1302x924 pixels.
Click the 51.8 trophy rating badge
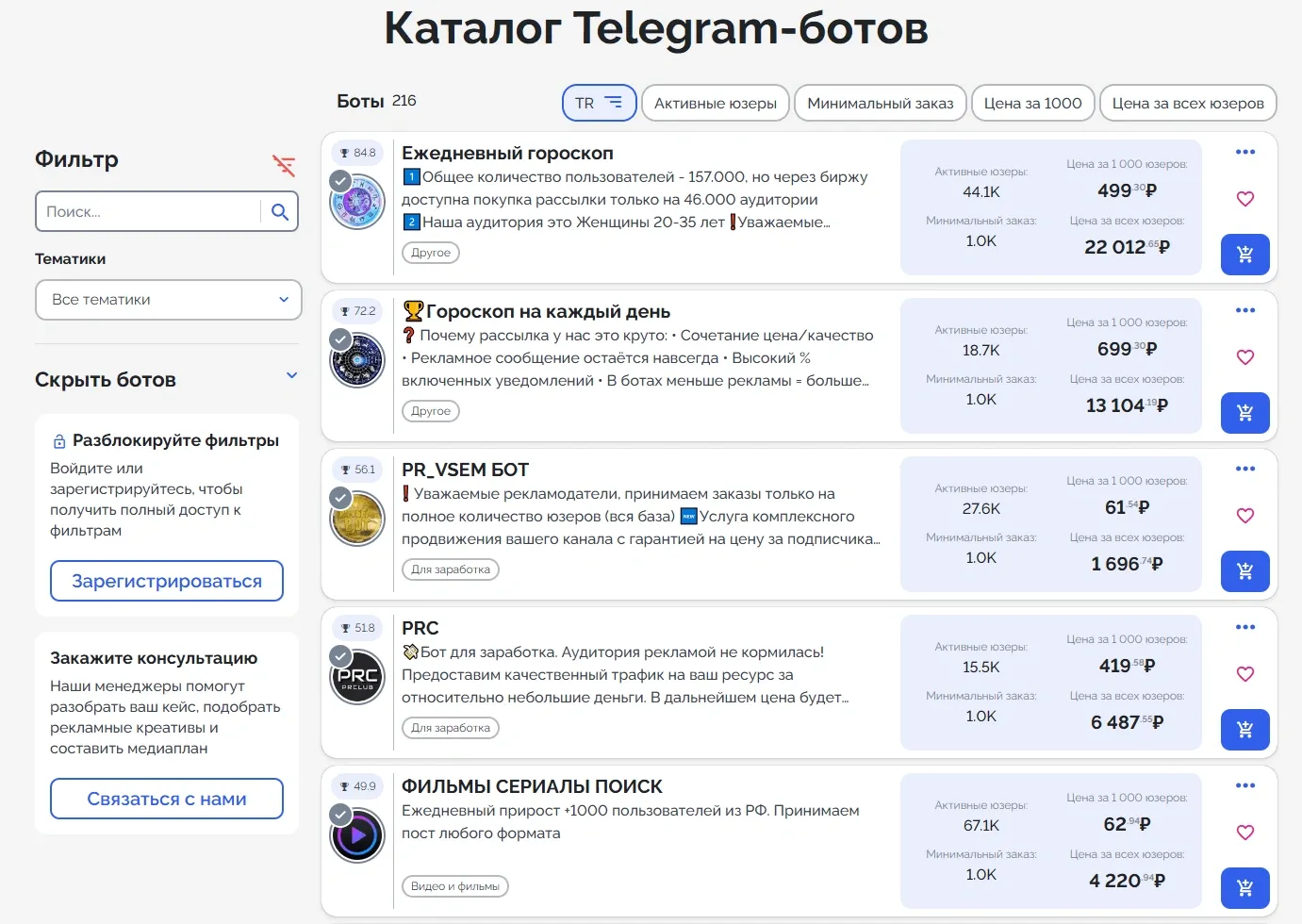click(x=357, y=628)
